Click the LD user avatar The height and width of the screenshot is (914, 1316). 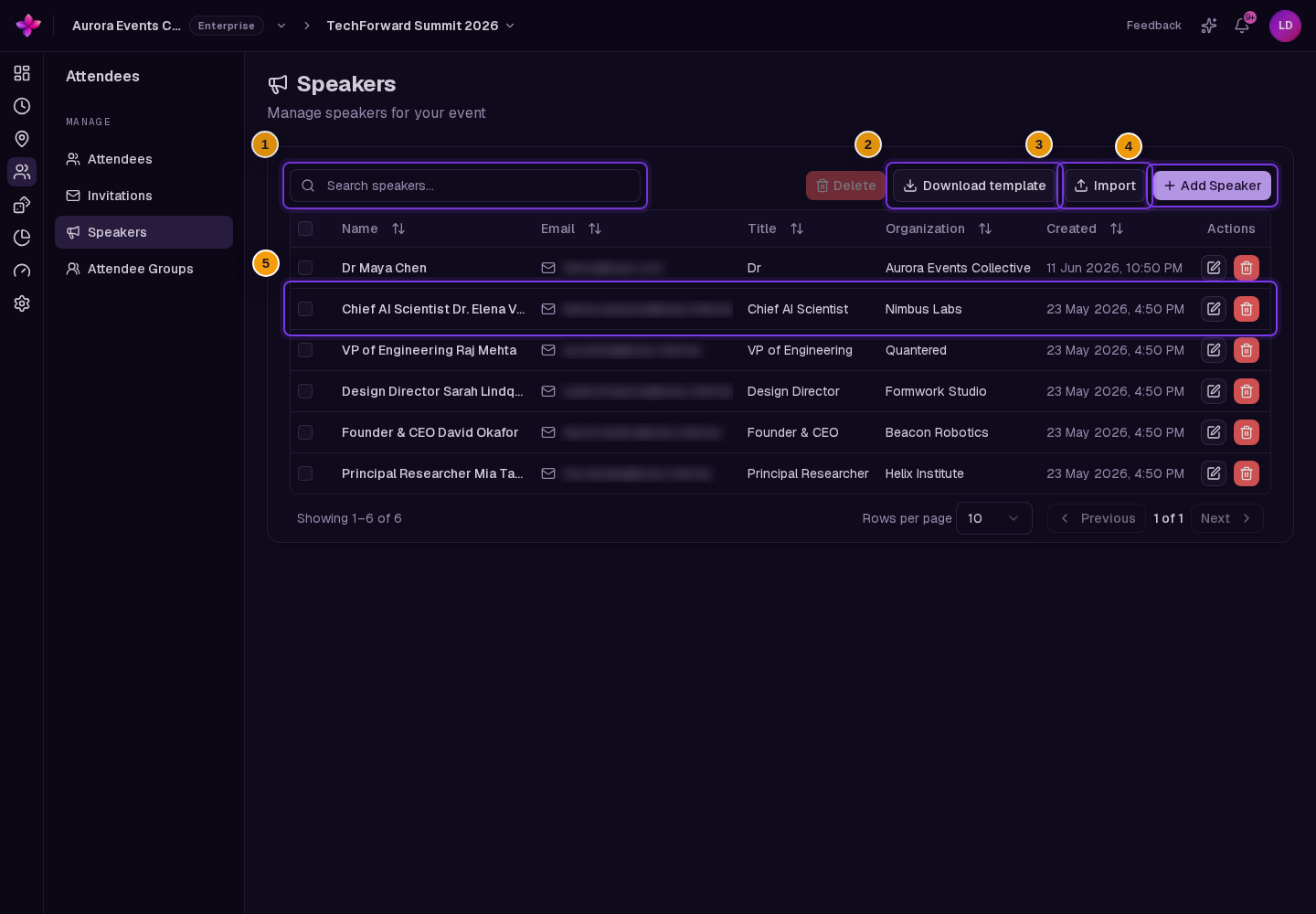click(x=1285, y=26)
